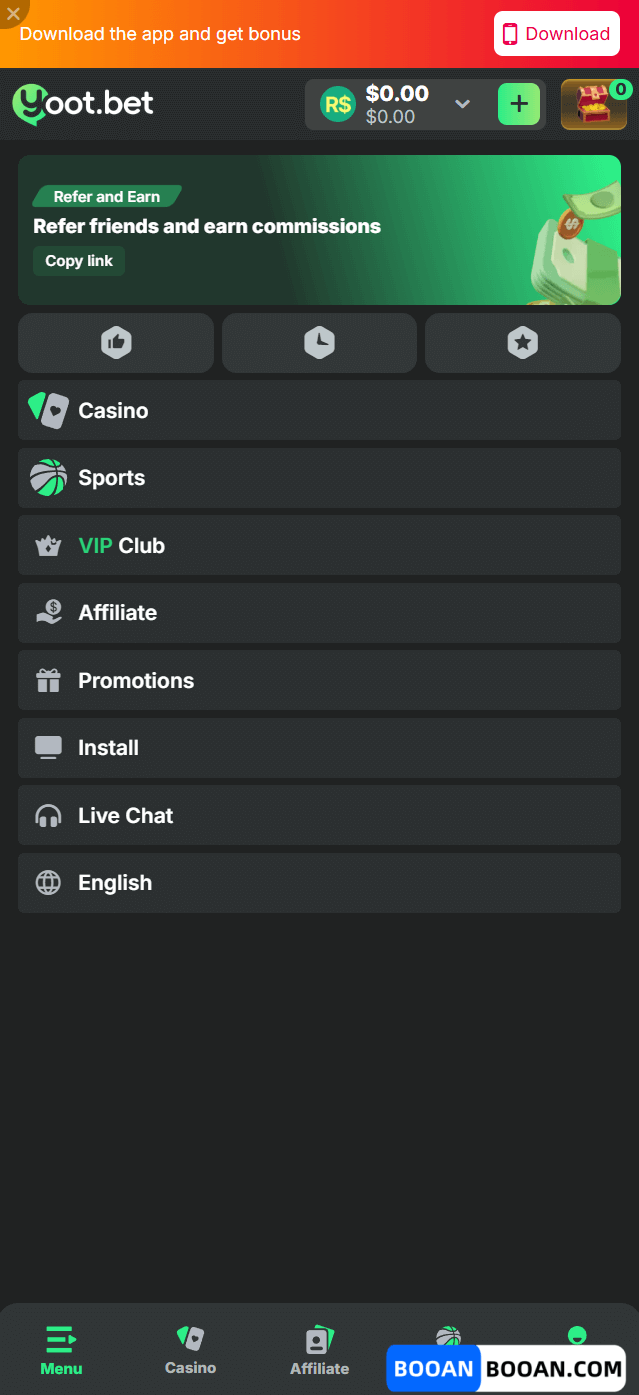Image resolution: width=639 pixels, height=1395 pixels.
Task: Click the R$ currency icon
Action: [x=338, y=104]
